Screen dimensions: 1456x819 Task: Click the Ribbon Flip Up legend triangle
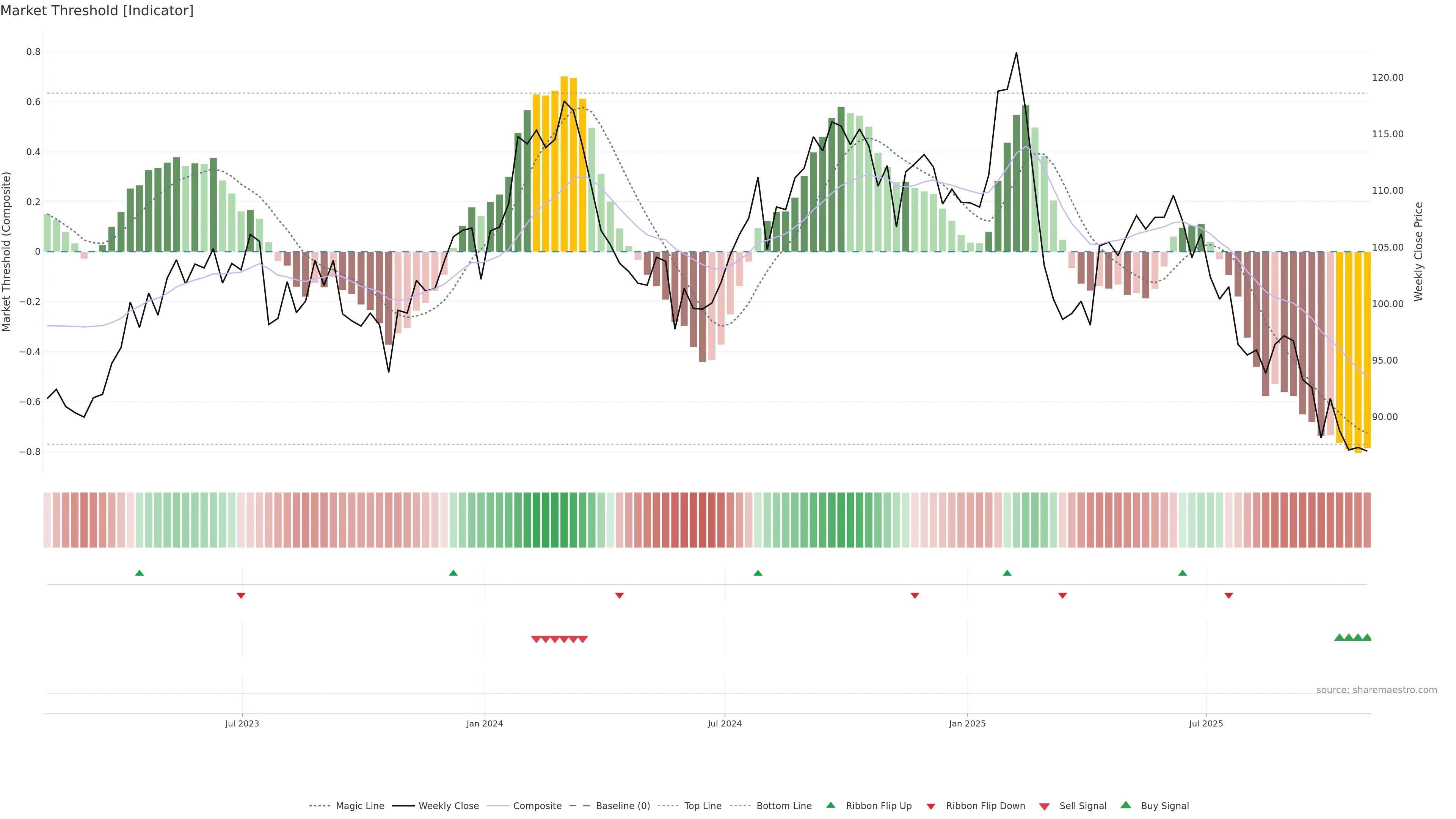coord(830,805)
